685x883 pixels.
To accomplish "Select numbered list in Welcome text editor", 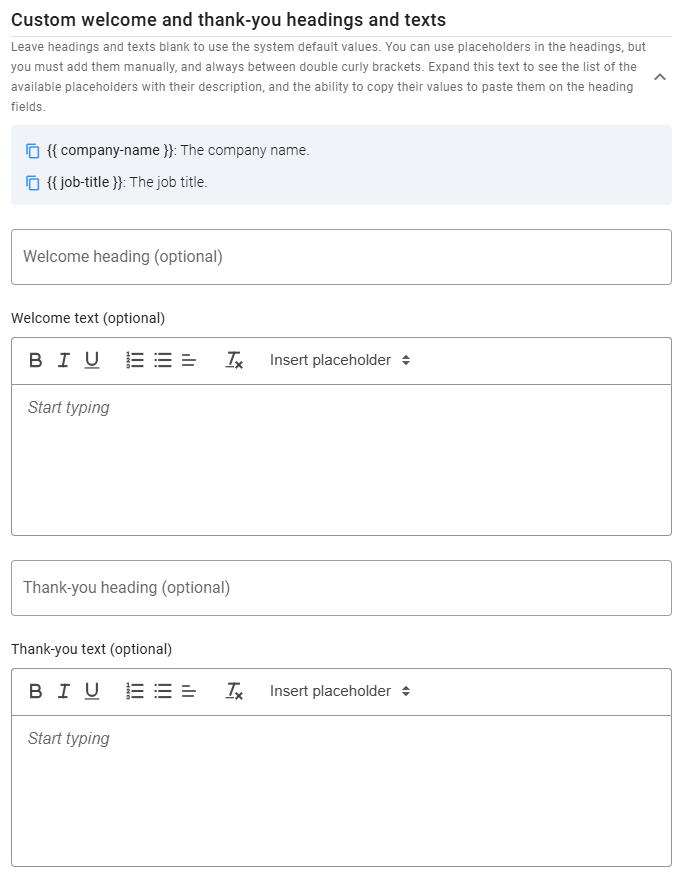I will coord(134,360).
